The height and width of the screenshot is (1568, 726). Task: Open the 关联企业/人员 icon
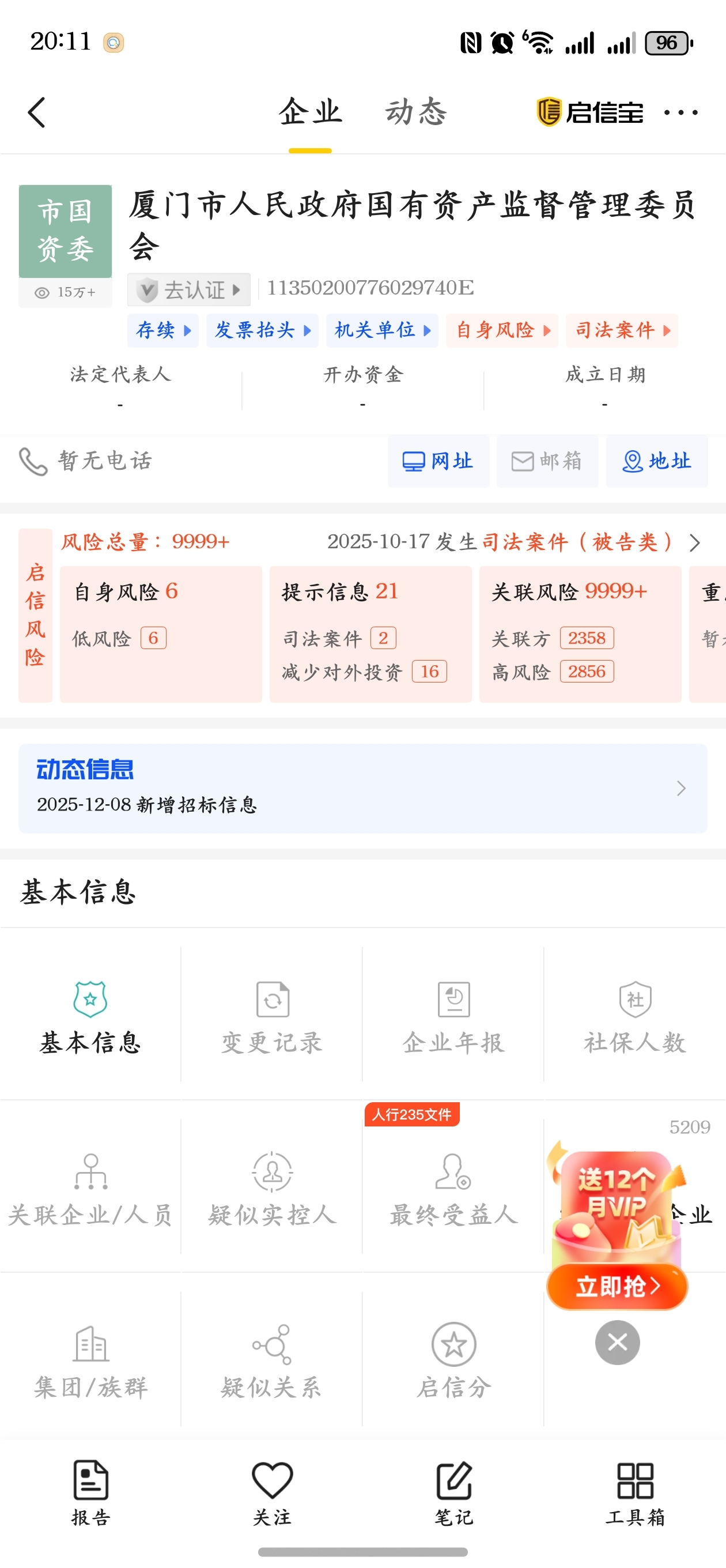(90, 1172)
